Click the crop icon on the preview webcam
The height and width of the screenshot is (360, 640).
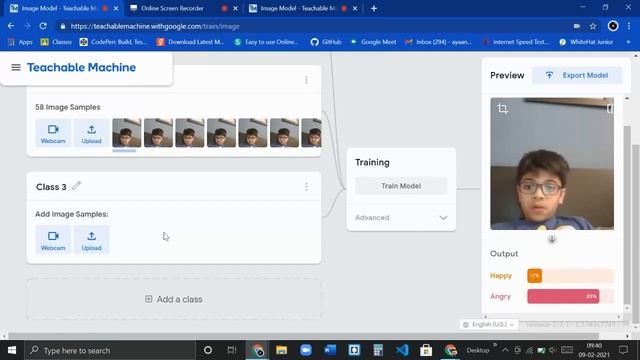(502, 108)
